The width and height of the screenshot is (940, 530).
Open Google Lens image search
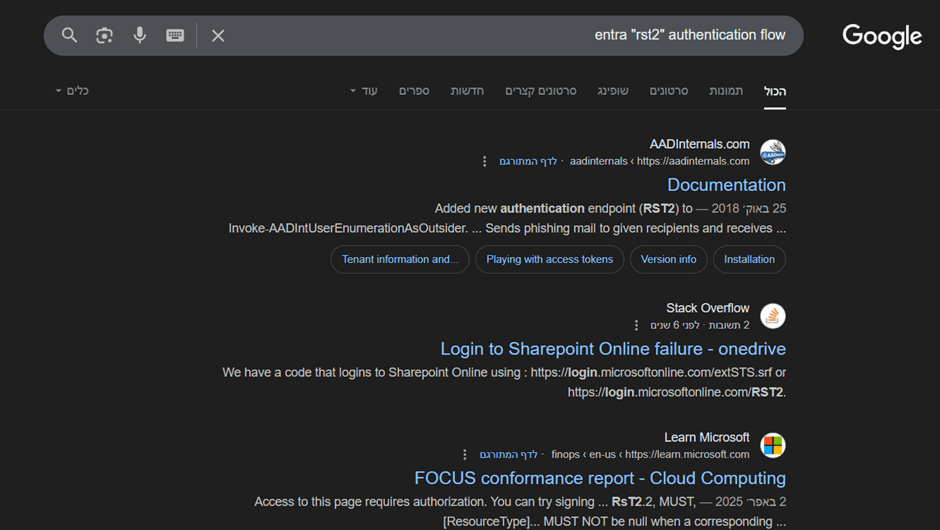(x=104, y=36)
